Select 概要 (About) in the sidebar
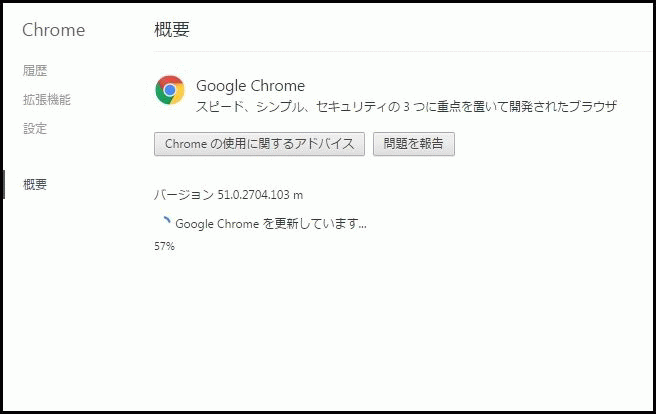 (x=35, y=184)
